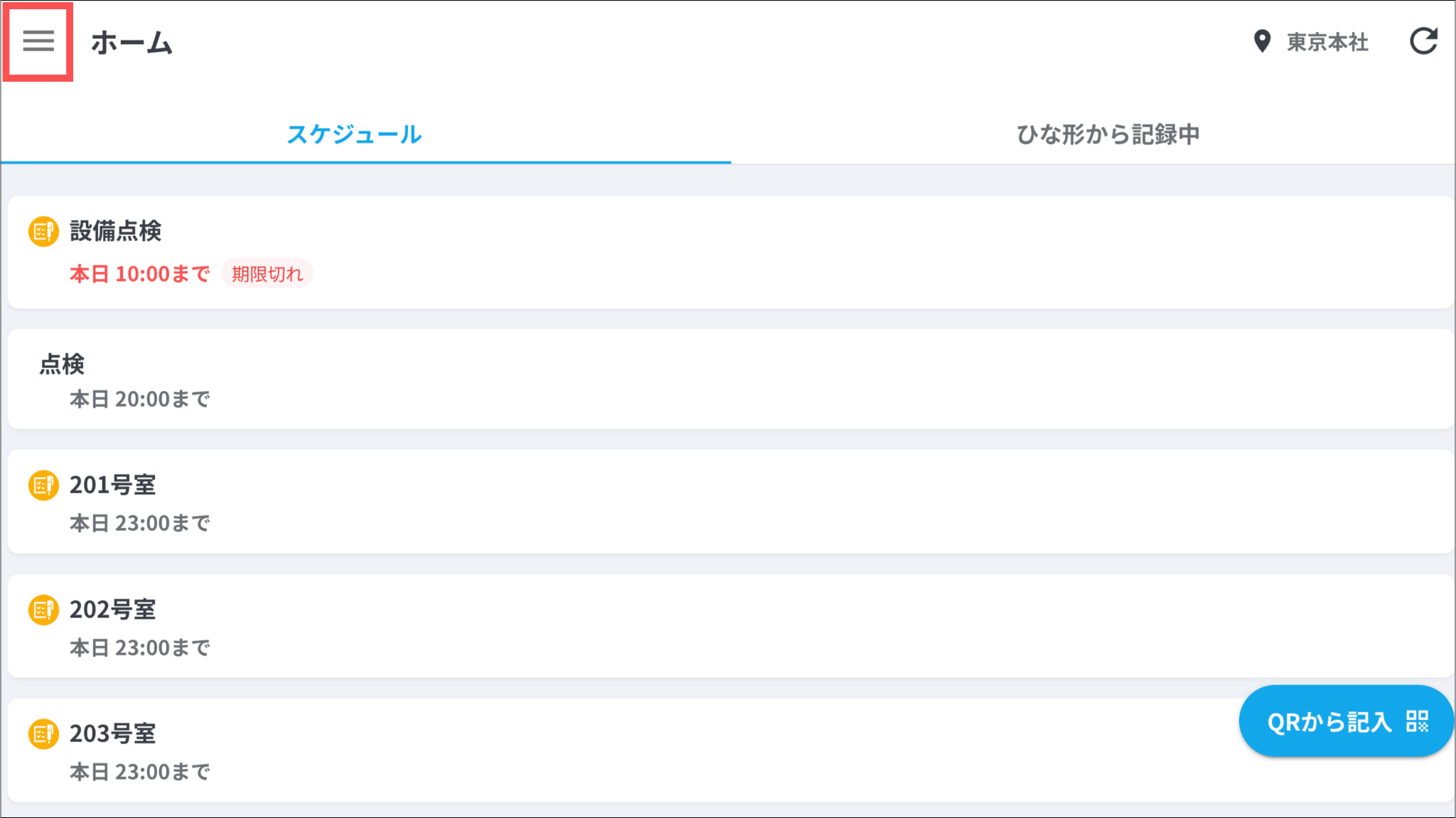Click the 201号室 checklist icon
The height and width of the screenshot is (818, 1456).
click(43, 485)
